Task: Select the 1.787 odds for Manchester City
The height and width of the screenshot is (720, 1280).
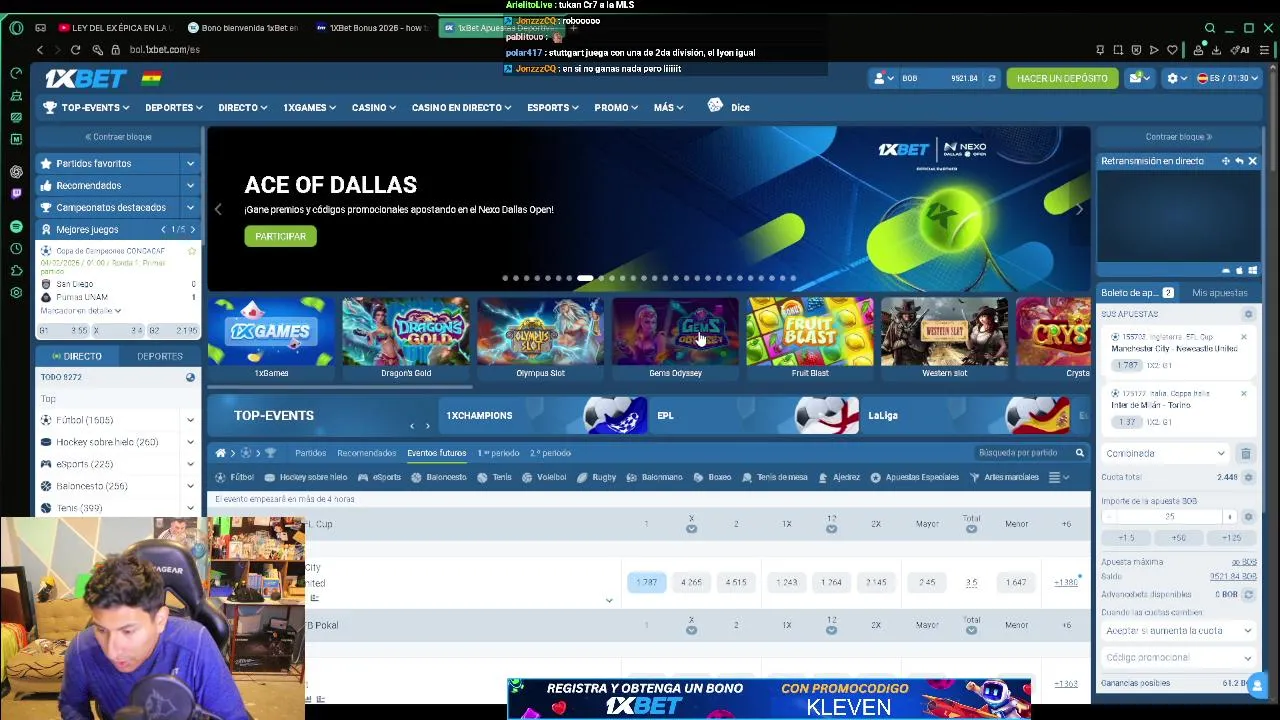Action: 647,582
